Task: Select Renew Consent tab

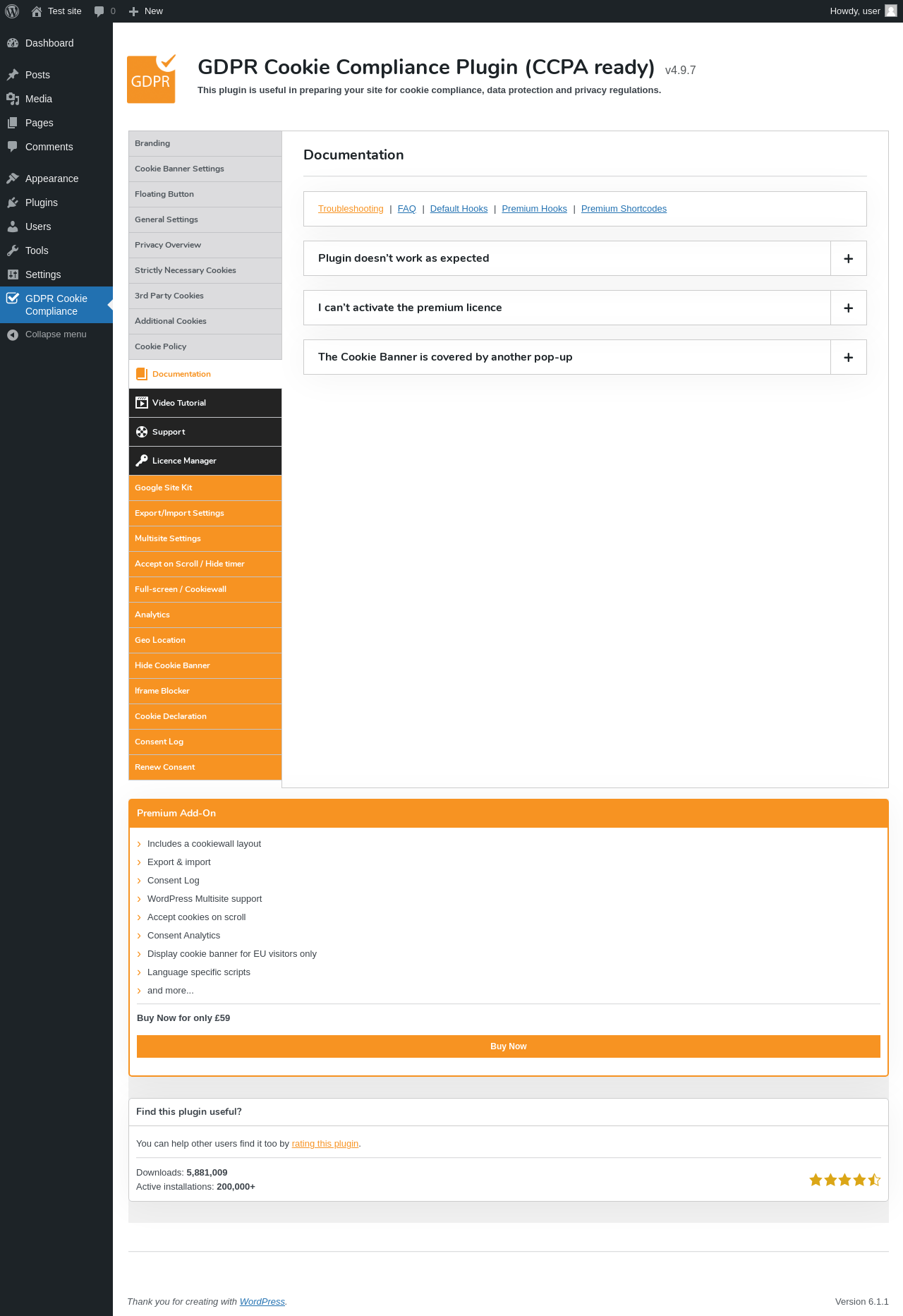Action: (x=205, y=767)
